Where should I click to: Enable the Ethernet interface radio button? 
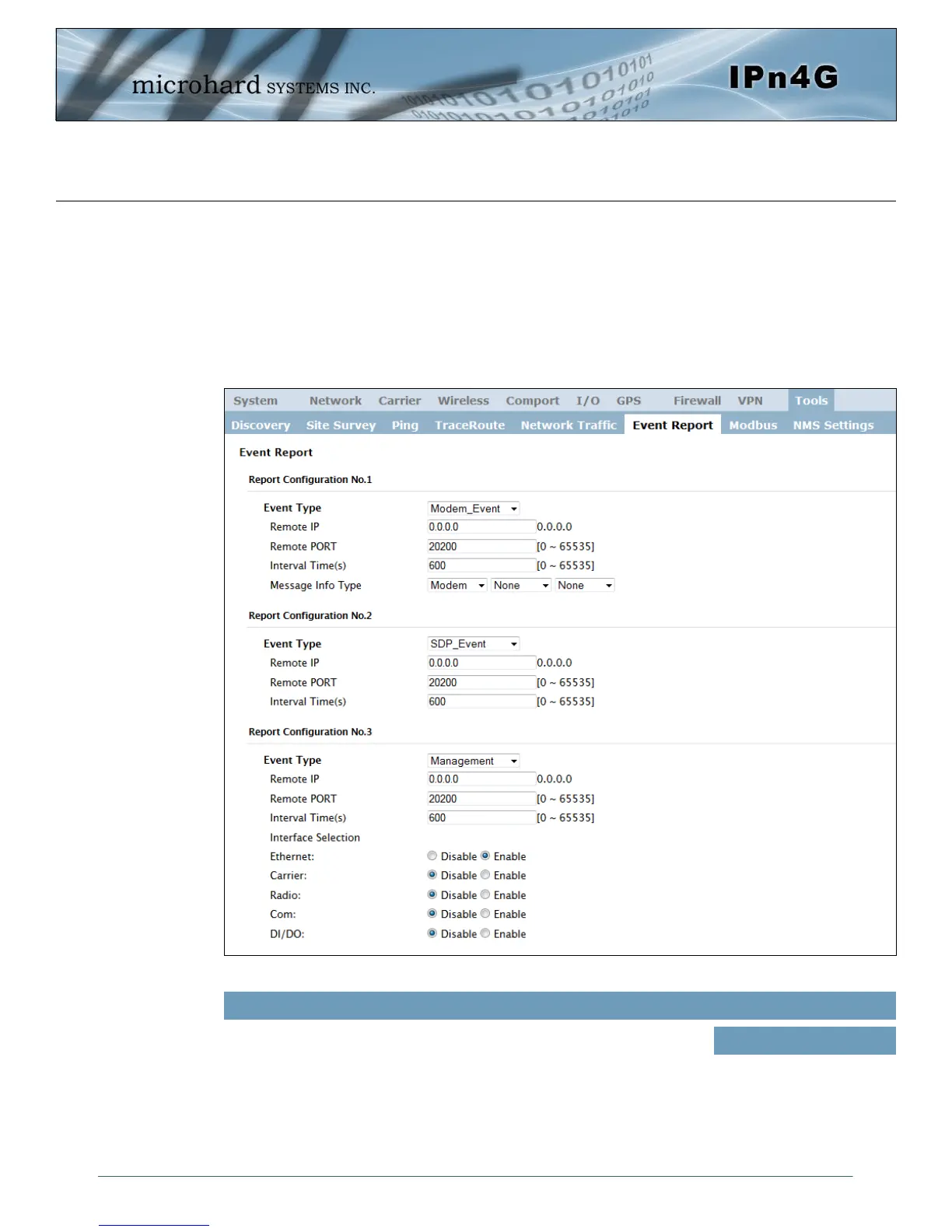coord(485,856)
